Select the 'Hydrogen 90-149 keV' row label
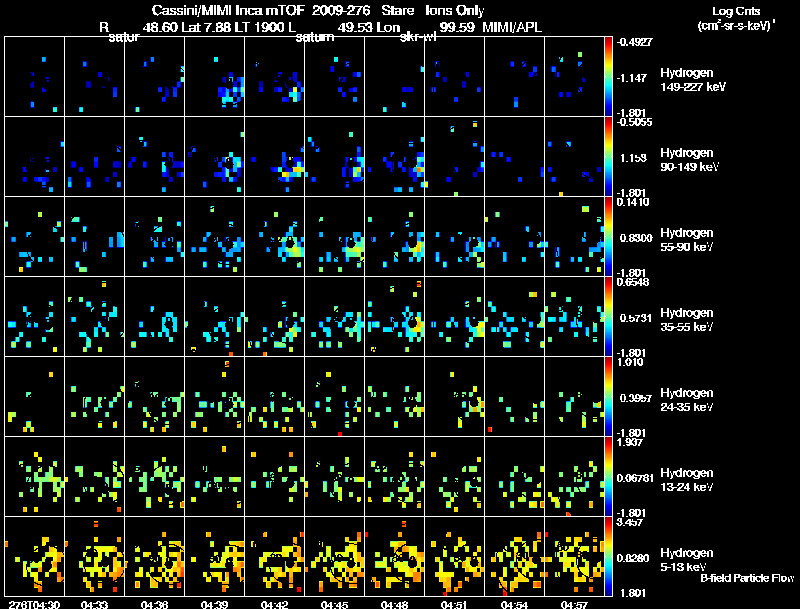 coord(689,160)
